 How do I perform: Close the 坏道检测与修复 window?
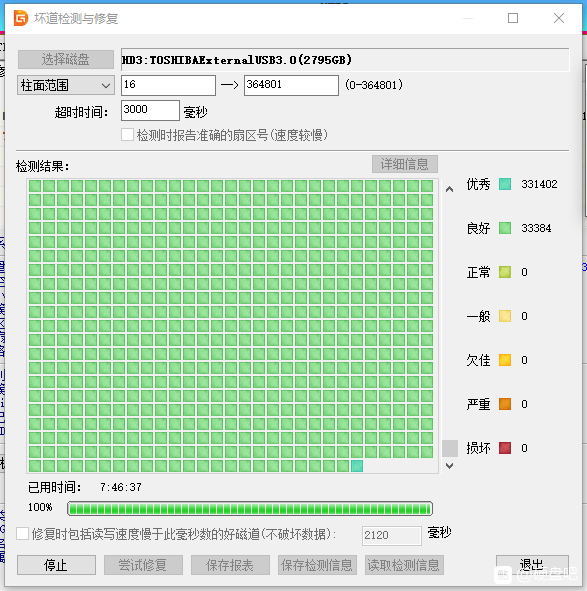coord(559,18)
